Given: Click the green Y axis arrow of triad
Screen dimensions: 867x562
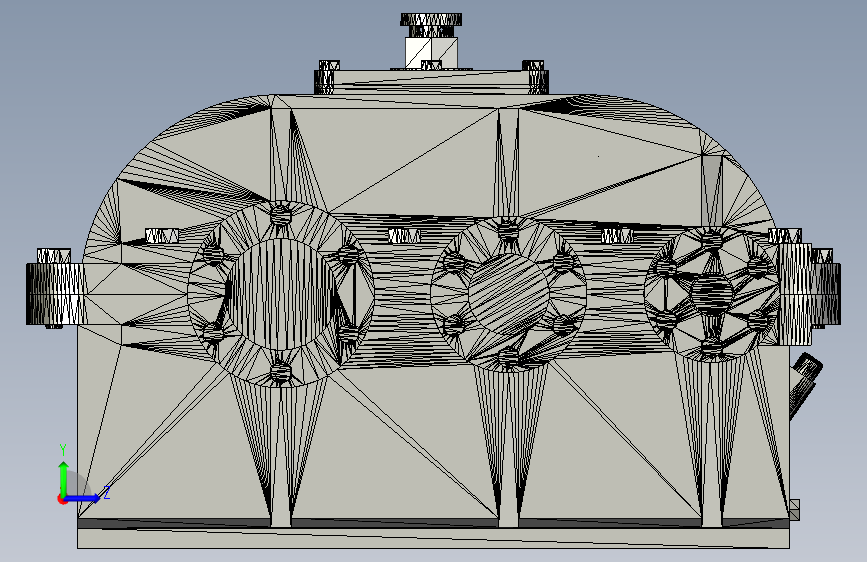Looking at the screenshot, I should pyautogui.click(x=64, y=478).
